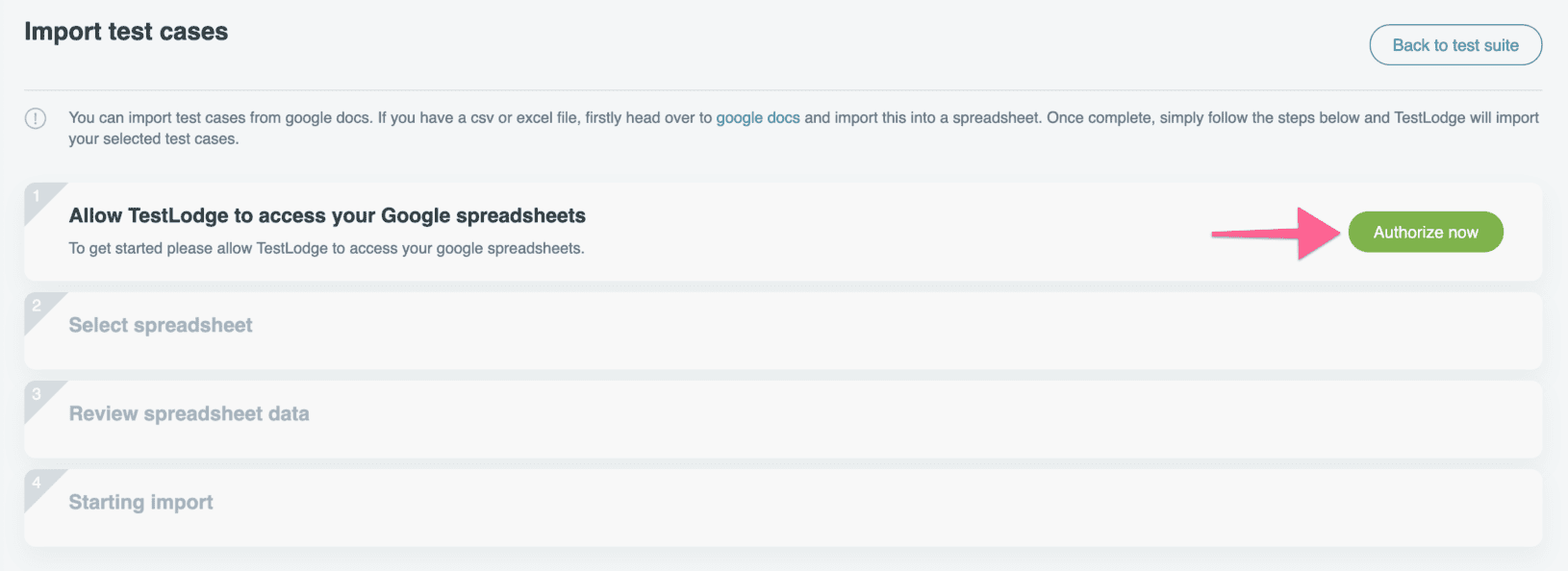The width and height of the screenshot is (1568, 571).
Task: Click the exclamation mark inside the info circle
Action: tap(36, 118)
